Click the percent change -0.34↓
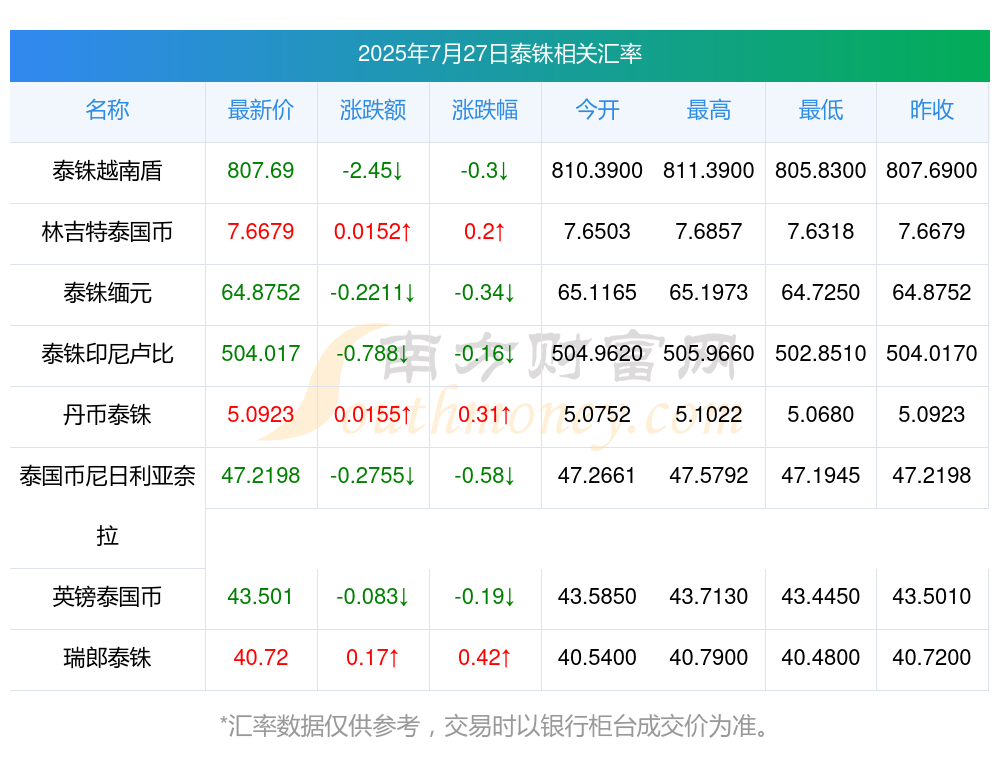Viewport: 1000px width, 757px height. pos(485,293)
